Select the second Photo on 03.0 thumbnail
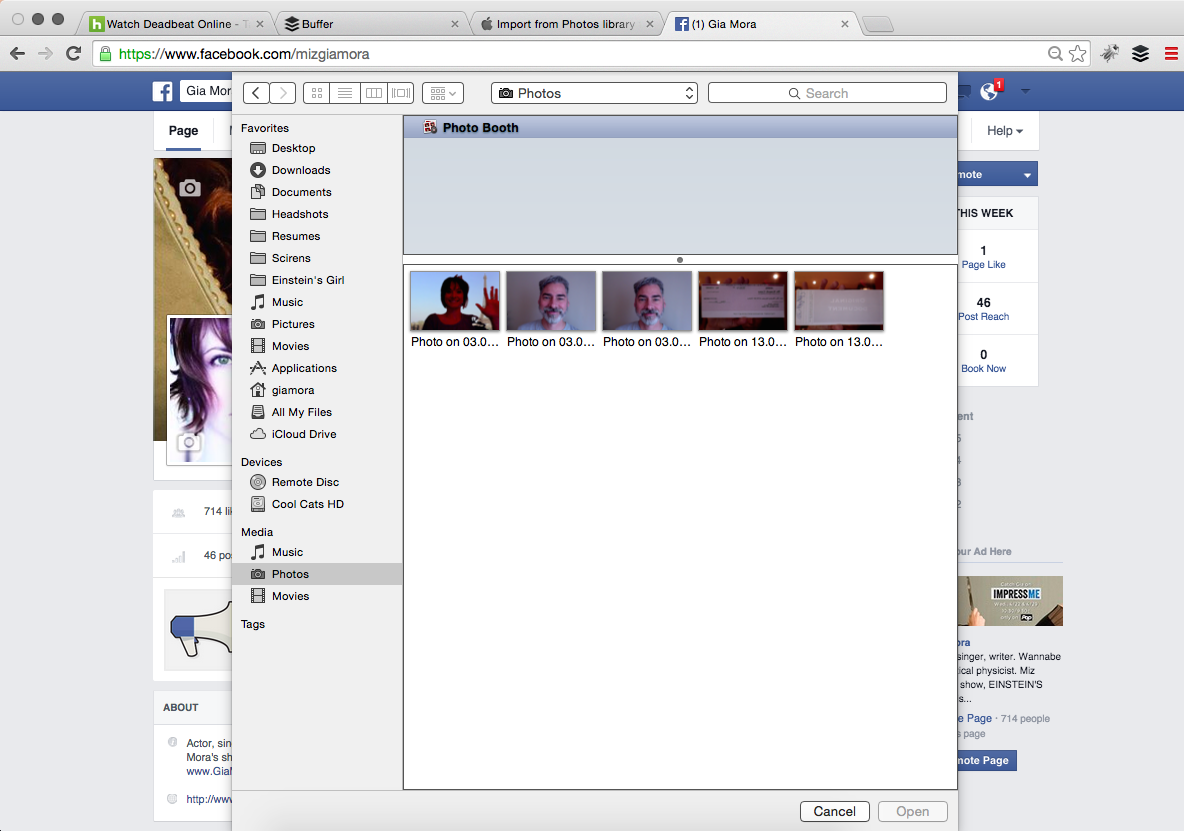The image size is (1184, 831). [x=550, y=300]
